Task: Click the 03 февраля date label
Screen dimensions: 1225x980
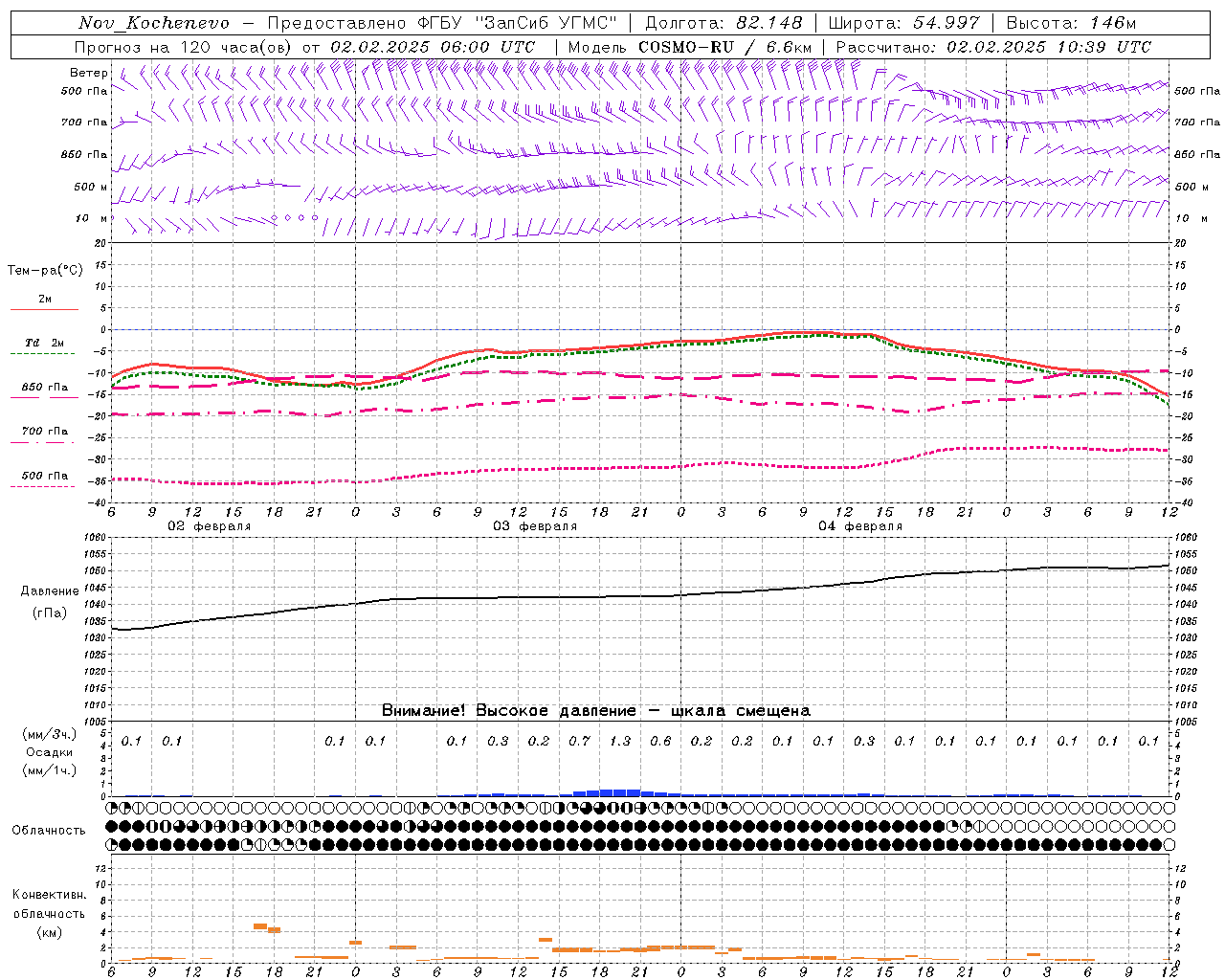Action: [x=534, y=526]
